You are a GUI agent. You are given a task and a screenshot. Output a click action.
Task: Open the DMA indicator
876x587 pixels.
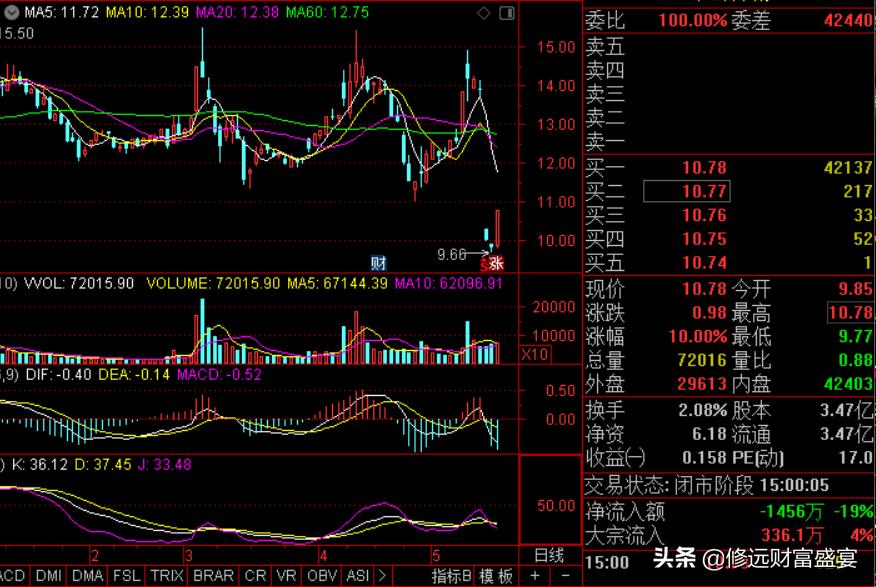87,576
